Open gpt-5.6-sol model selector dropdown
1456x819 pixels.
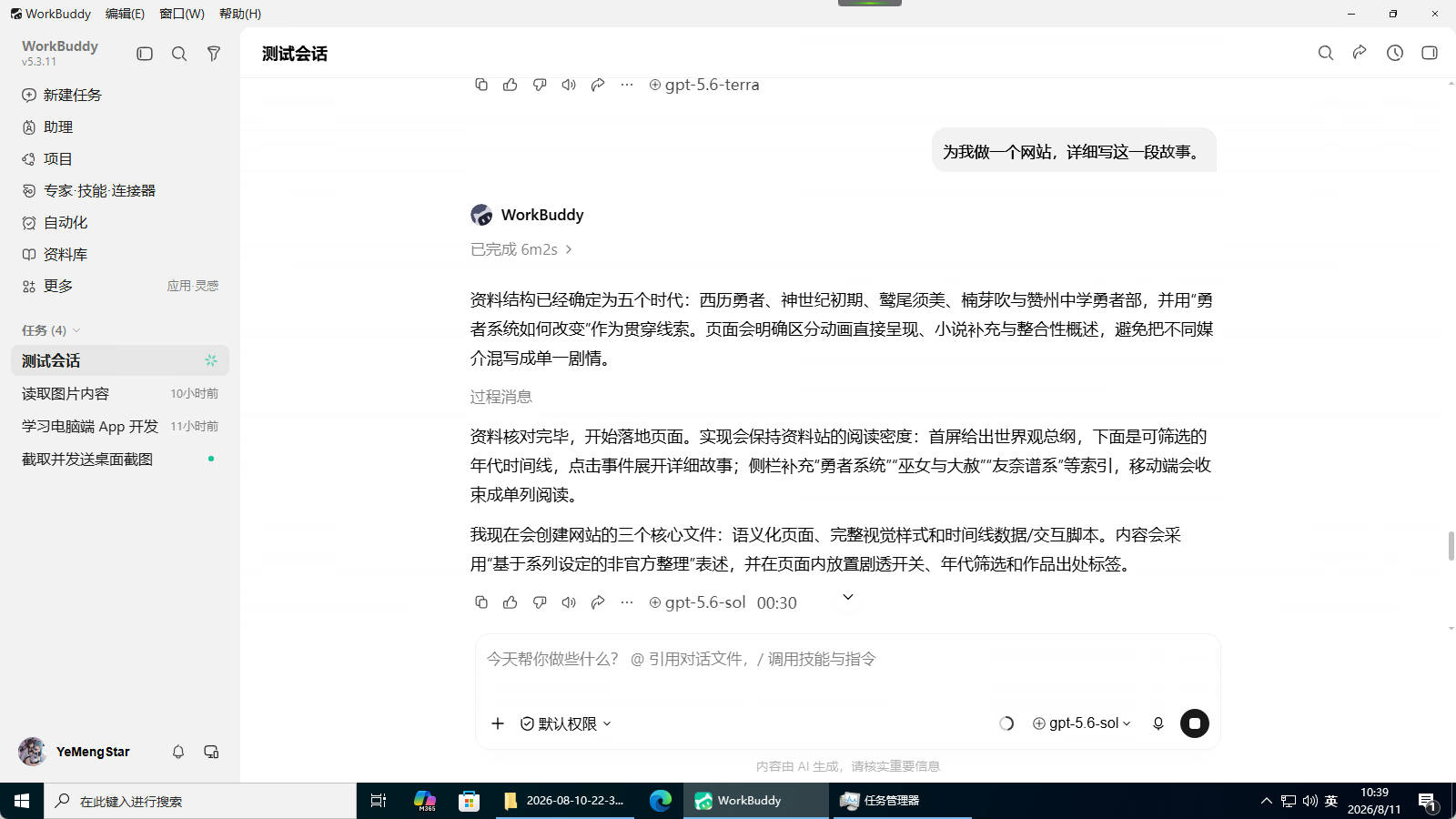1082,723
